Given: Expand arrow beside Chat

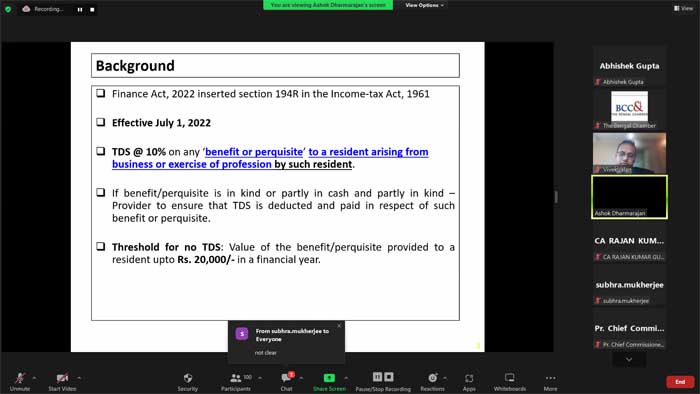Looking at the screenshot, I should 301,378.
